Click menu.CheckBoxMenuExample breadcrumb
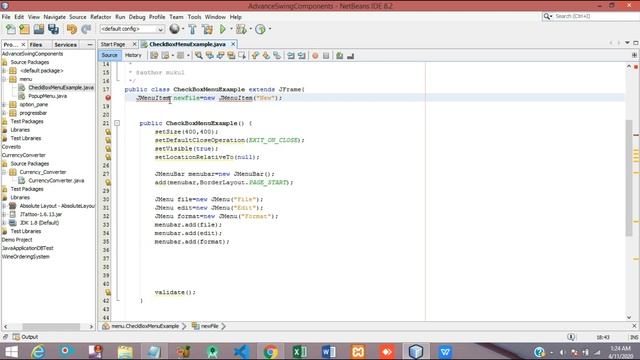Screen dimensions: 640x360 pos(144,326)
